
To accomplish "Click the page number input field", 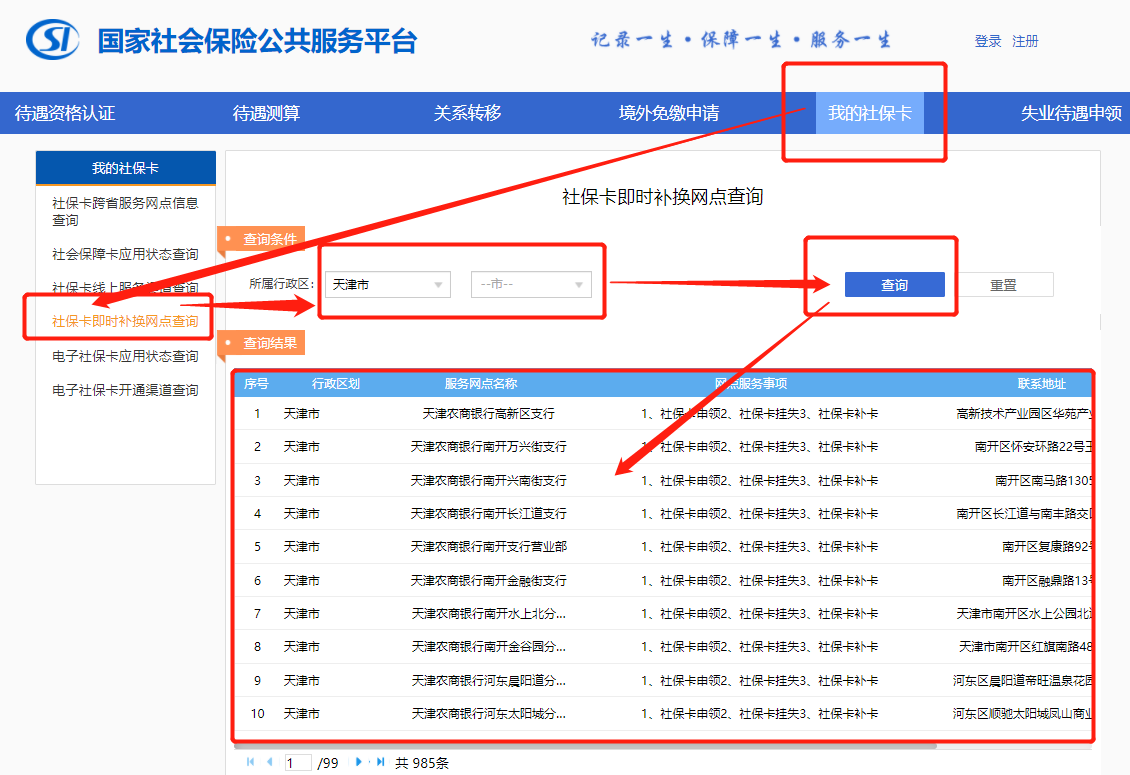I will (x=298, y=763).
